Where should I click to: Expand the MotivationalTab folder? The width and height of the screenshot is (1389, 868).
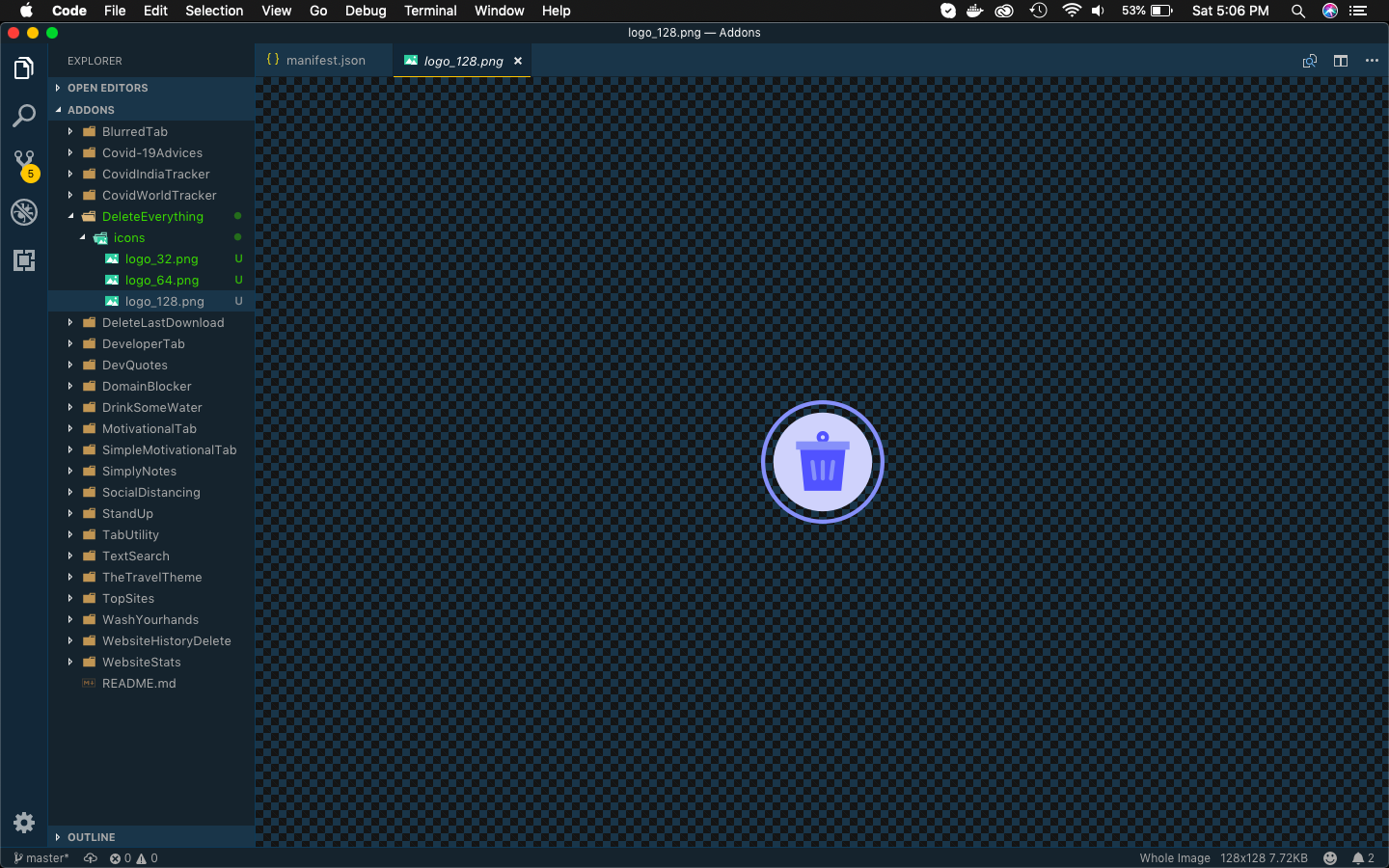[x=151, y=429]
